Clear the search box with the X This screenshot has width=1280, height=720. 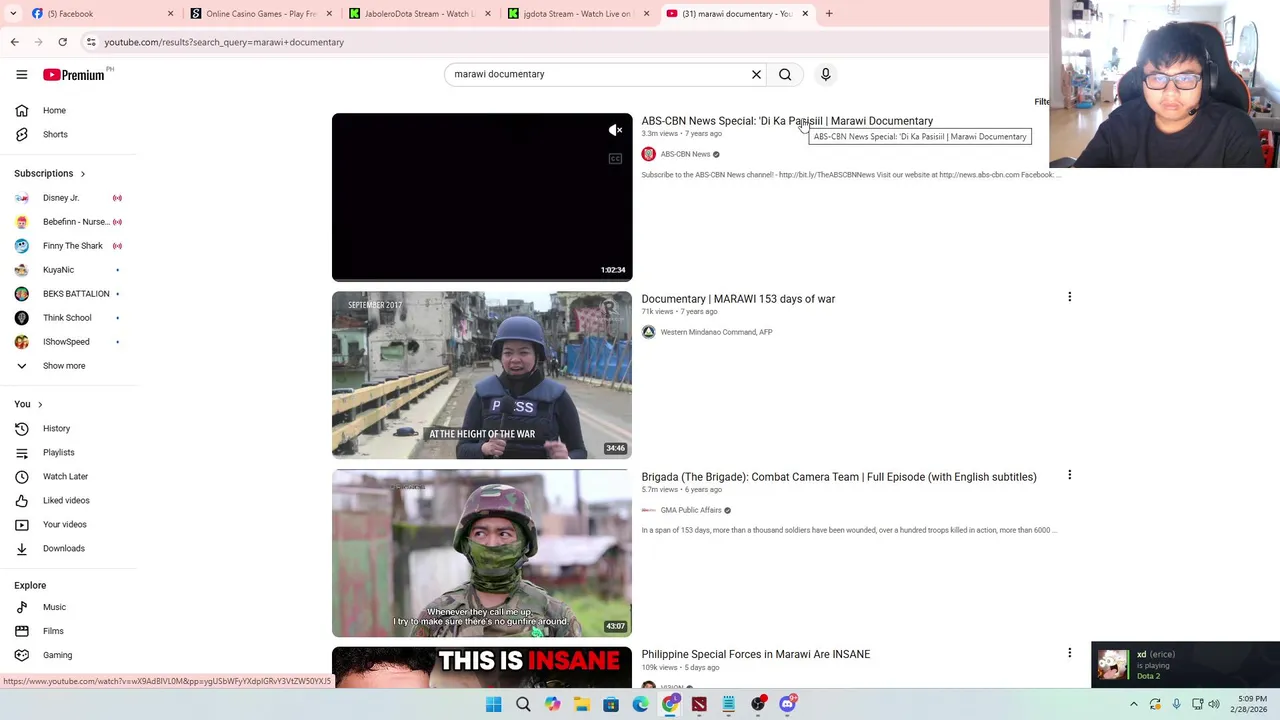click(756, 74)
